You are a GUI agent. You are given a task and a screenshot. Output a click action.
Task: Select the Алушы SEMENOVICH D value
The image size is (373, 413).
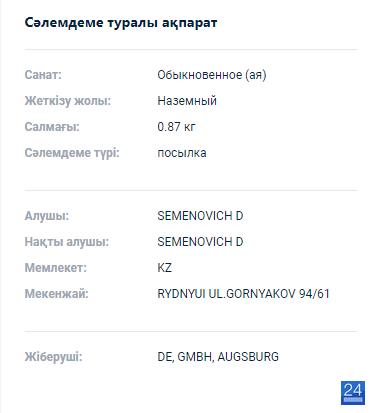click(200, 216)
